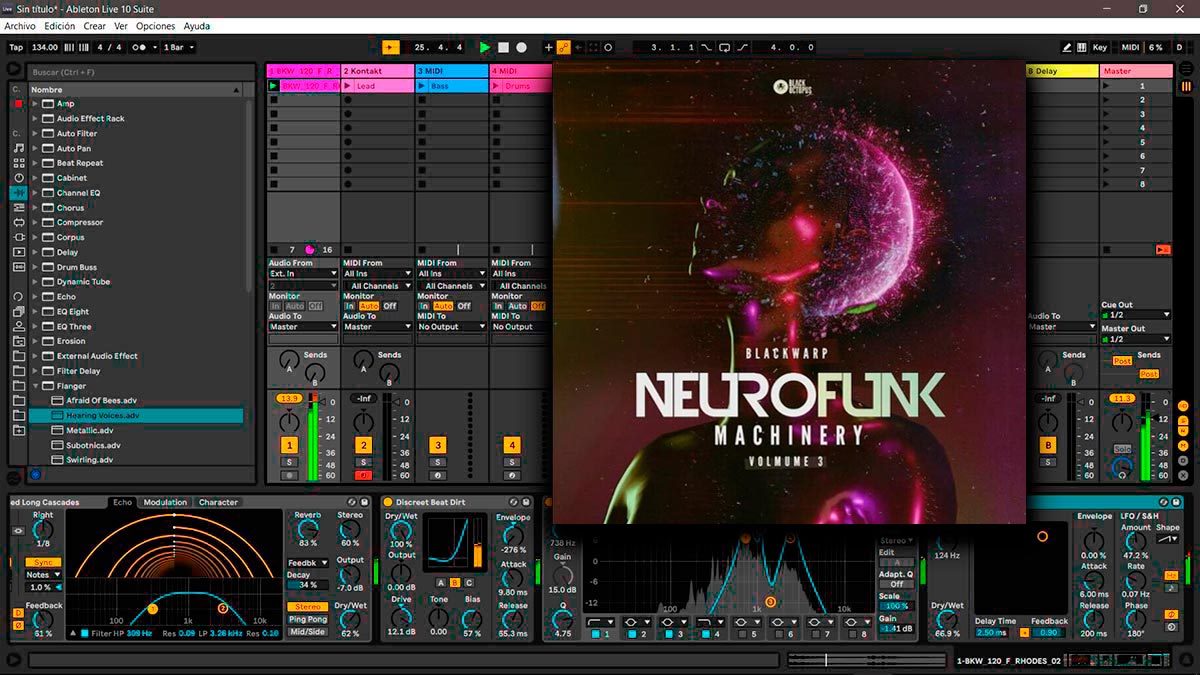Expand the Amp folder in the browser
1200x675 pixels.
[x=35, y=104]
